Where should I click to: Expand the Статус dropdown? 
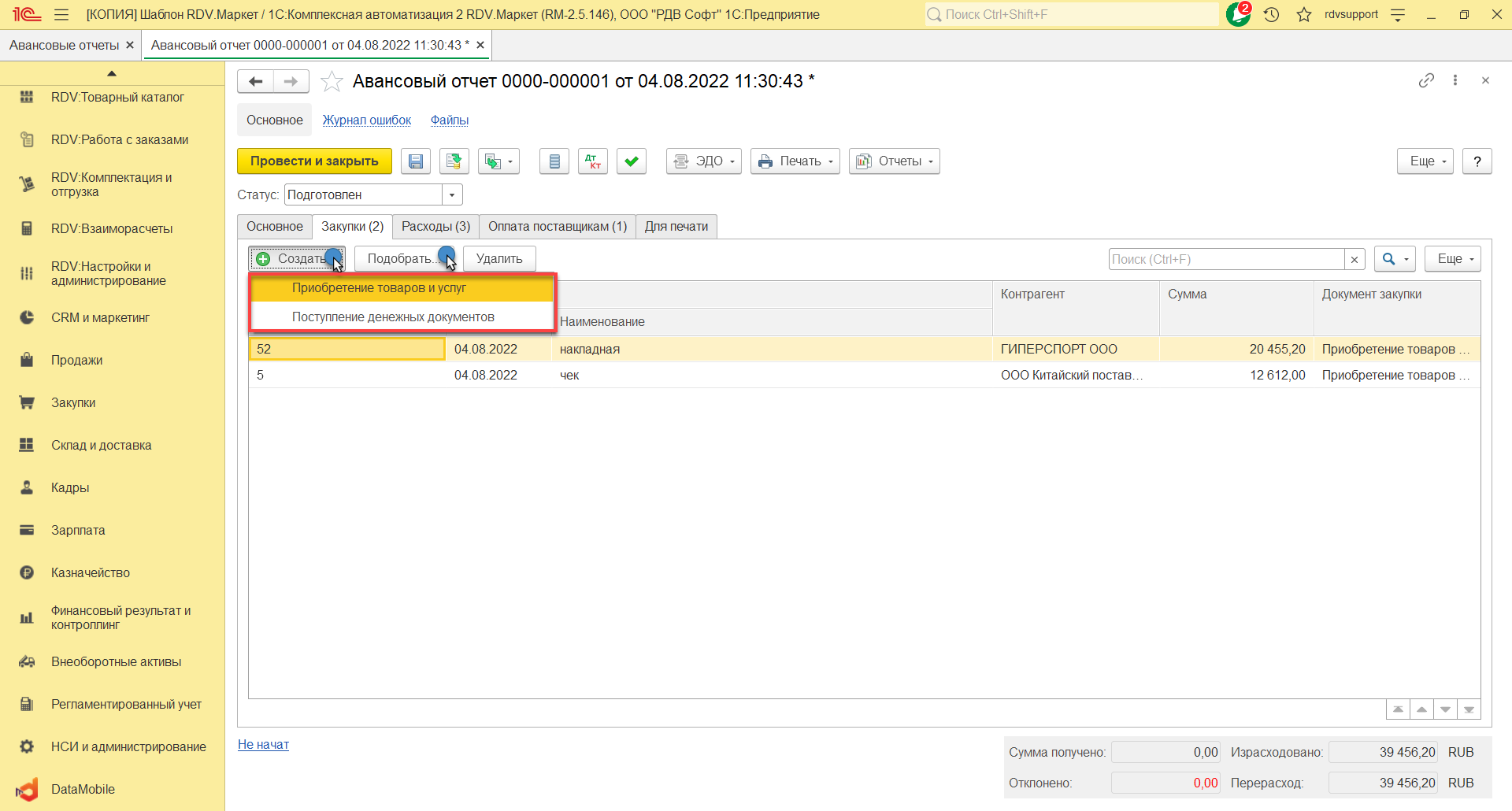[x=452, y=194]
